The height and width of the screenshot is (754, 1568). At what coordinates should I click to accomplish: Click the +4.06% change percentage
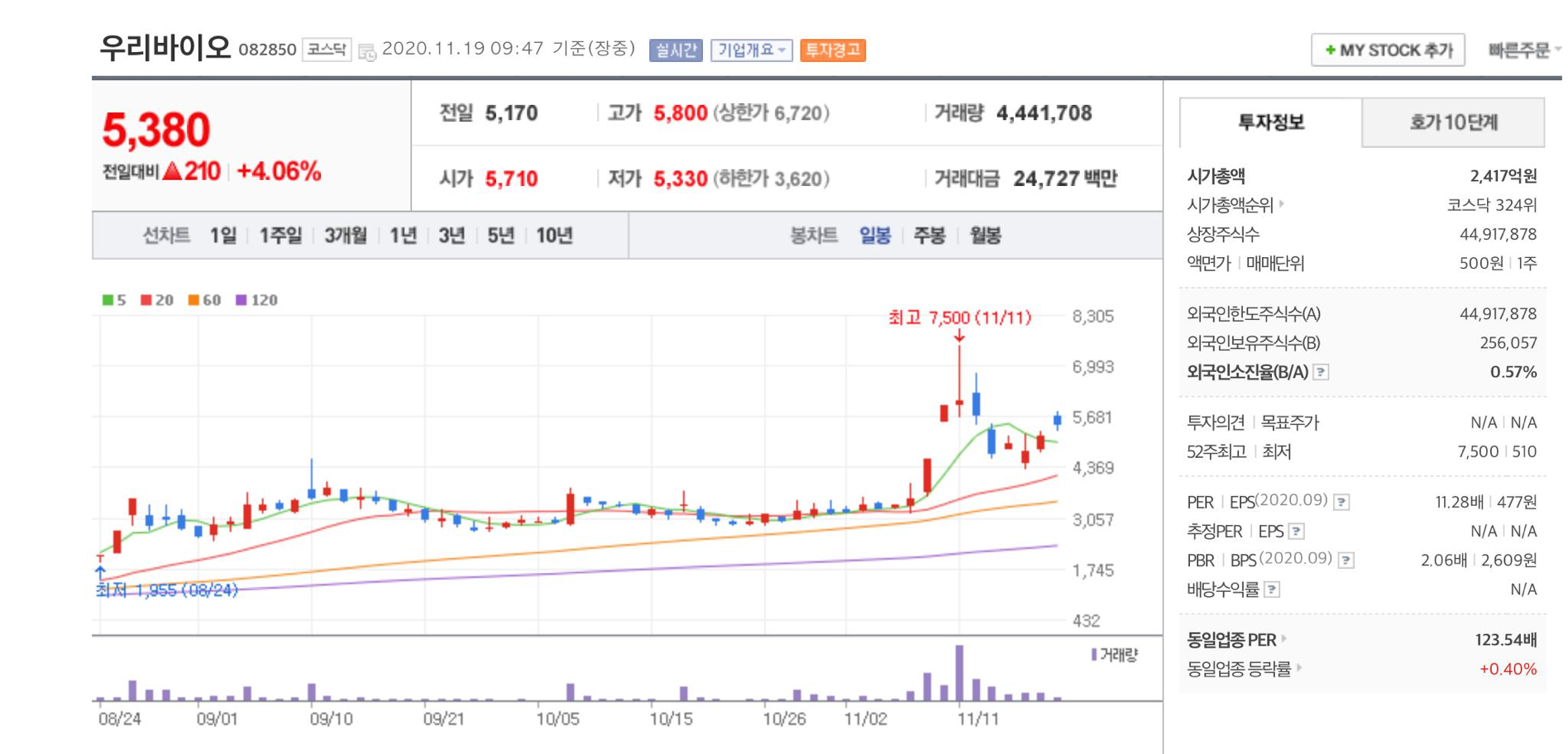[279, 171]
